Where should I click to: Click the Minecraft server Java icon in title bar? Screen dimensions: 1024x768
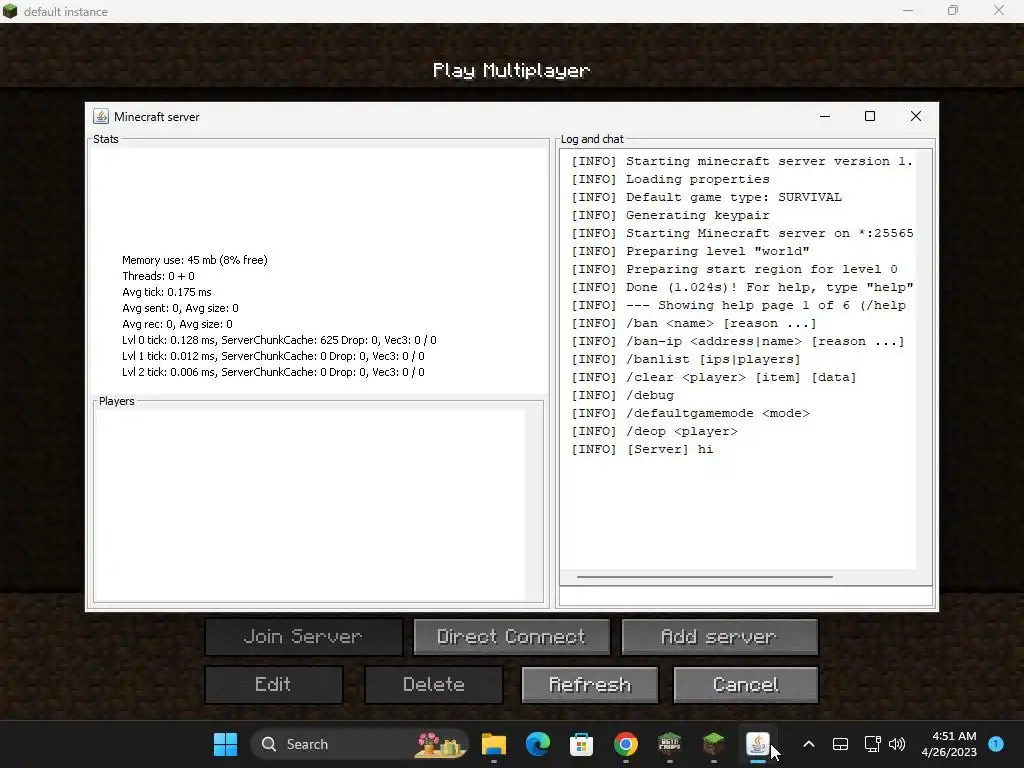click(x=101, y=116)
